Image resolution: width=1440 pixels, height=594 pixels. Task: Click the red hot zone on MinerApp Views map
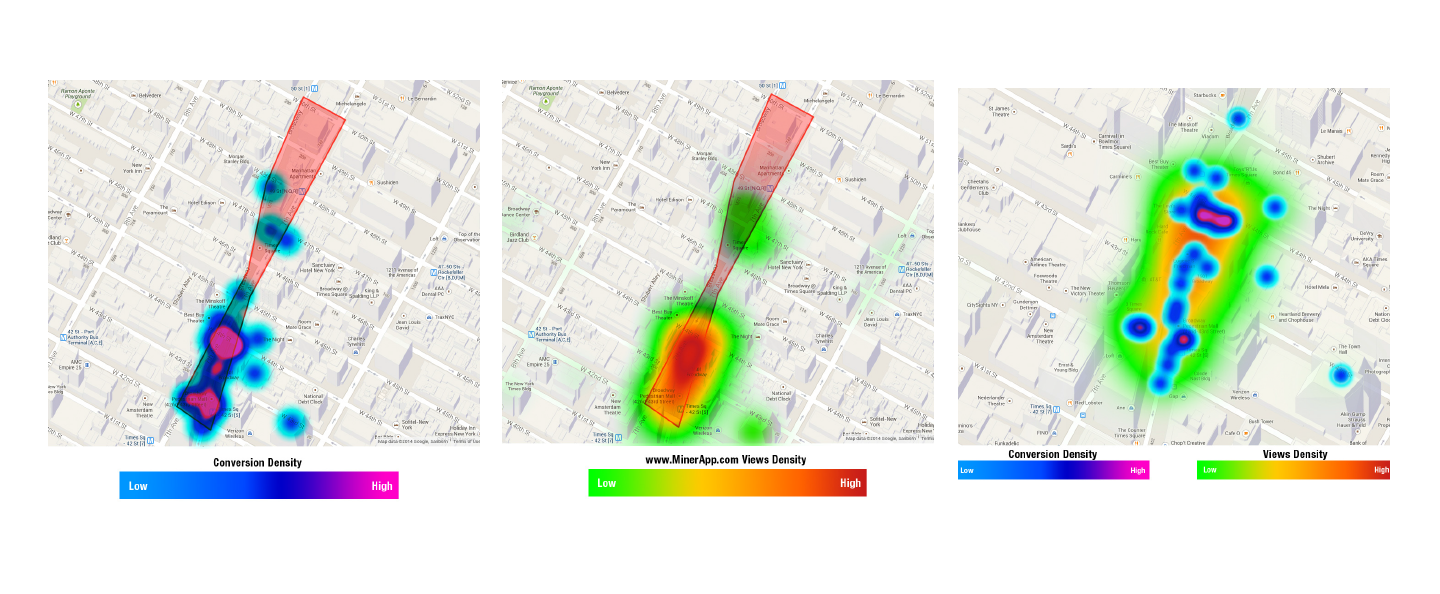pos(690,354)
